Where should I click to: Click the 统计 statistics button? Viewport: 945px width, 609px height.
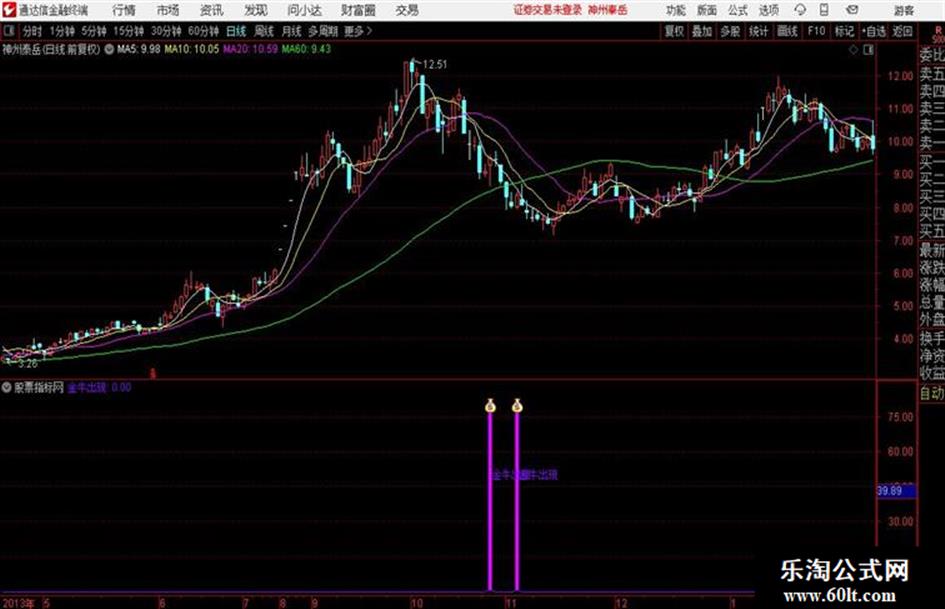coord(758,31)
